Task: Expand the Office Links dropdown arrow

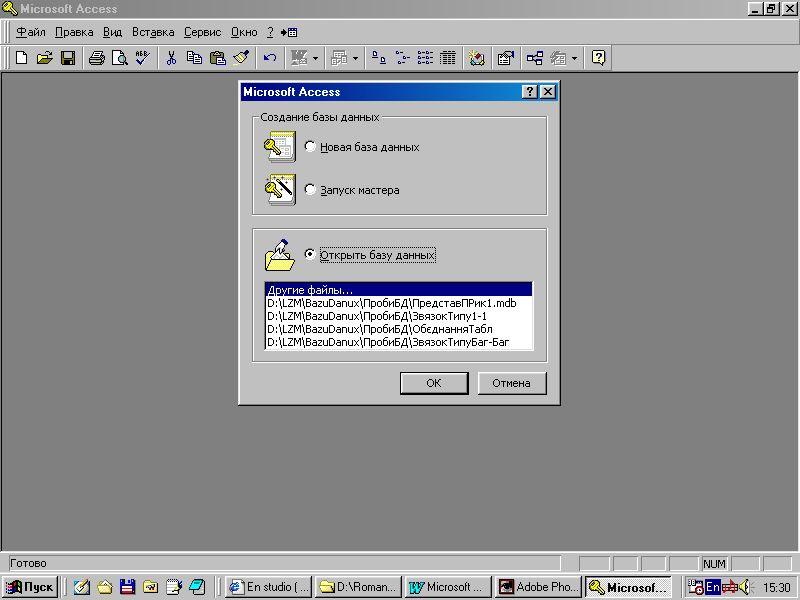Action: 315,58
